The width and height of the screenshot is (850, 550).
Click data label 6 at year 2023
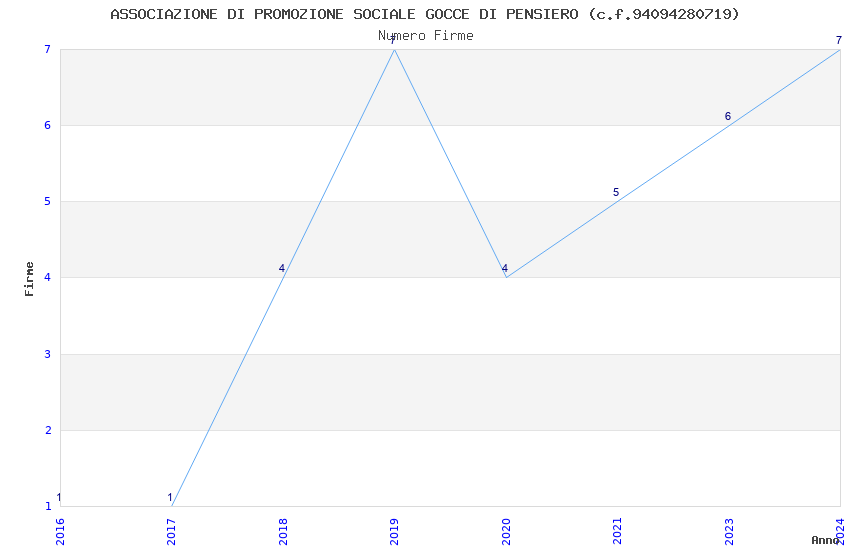tap(727, 116)
